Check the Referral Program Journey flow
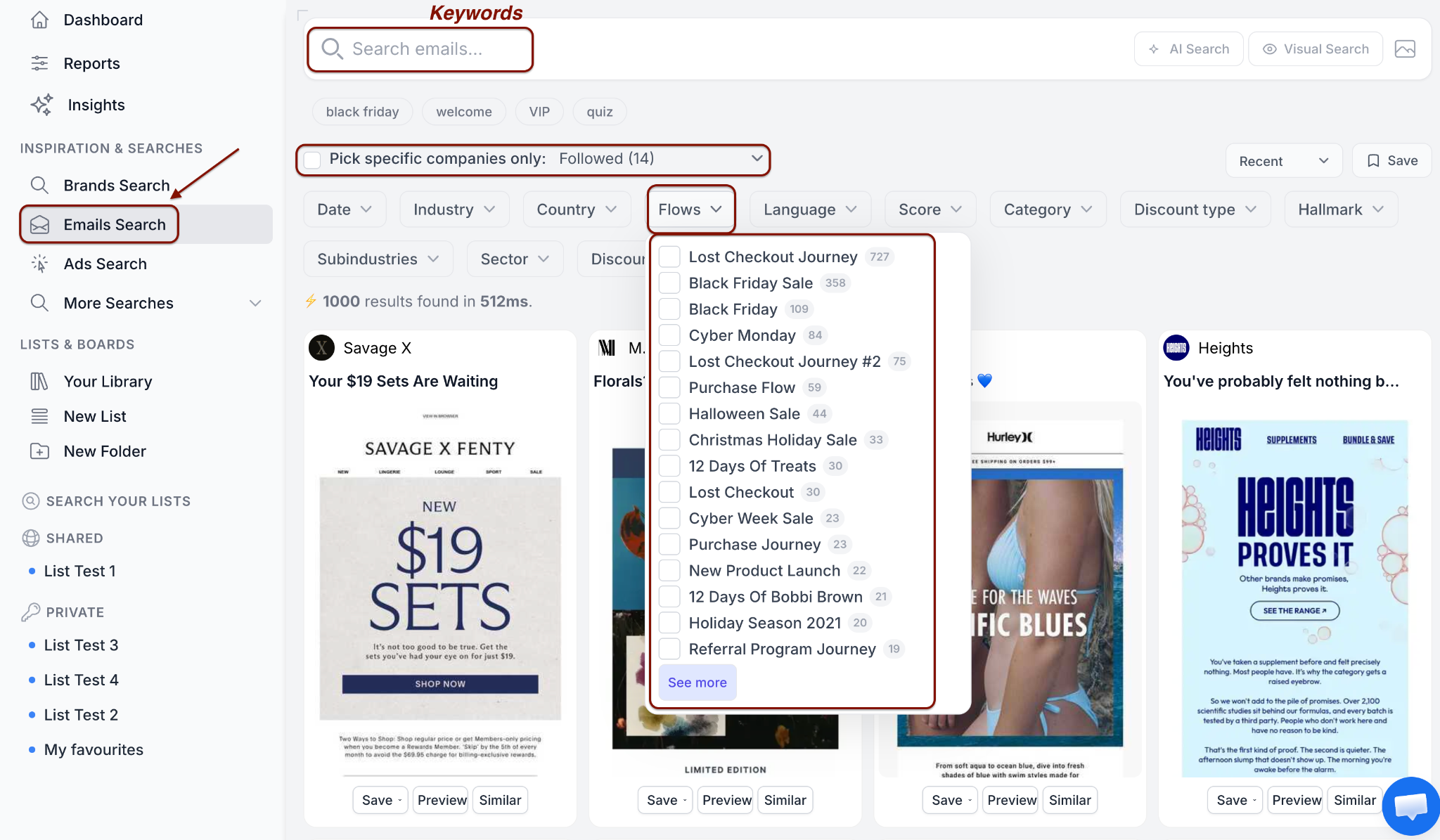The height and width of the screenshot is (840, 1440). click(x=669, y=649)
